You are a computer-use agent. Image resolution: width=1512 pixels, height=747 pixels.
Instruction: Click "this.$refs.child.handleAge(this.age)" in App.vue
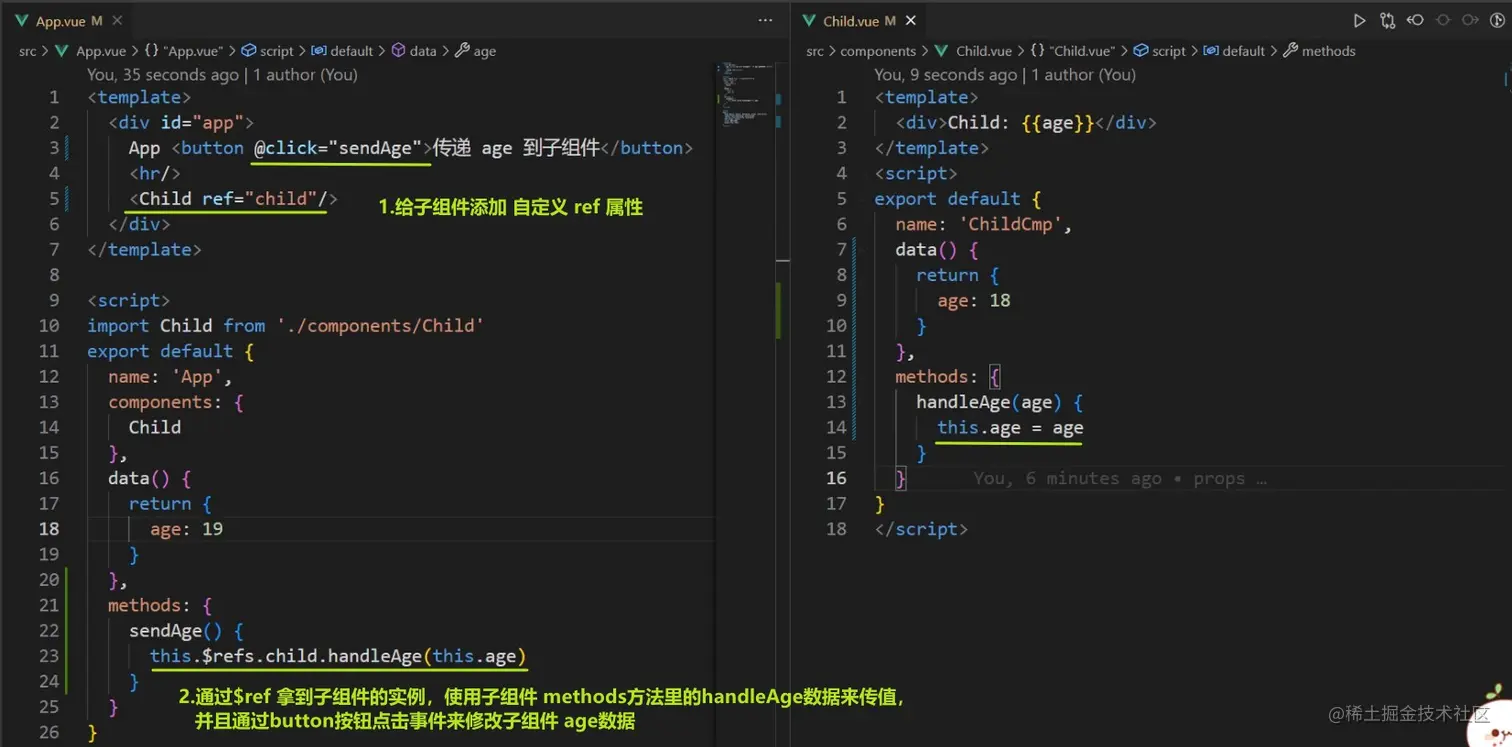(x=338, y=656)
